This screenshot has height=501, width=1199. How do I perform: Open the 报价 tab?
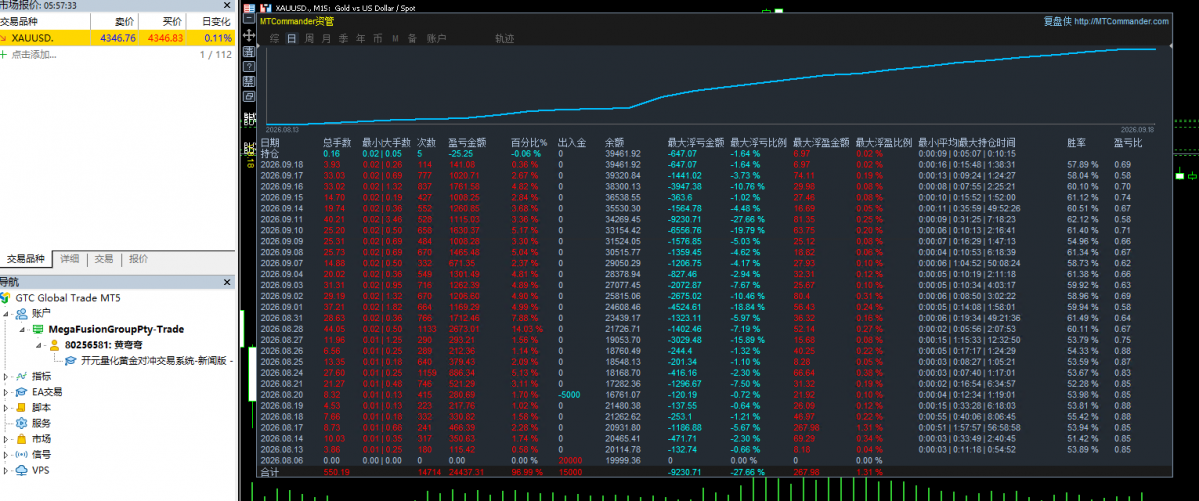tap(138, 259)
